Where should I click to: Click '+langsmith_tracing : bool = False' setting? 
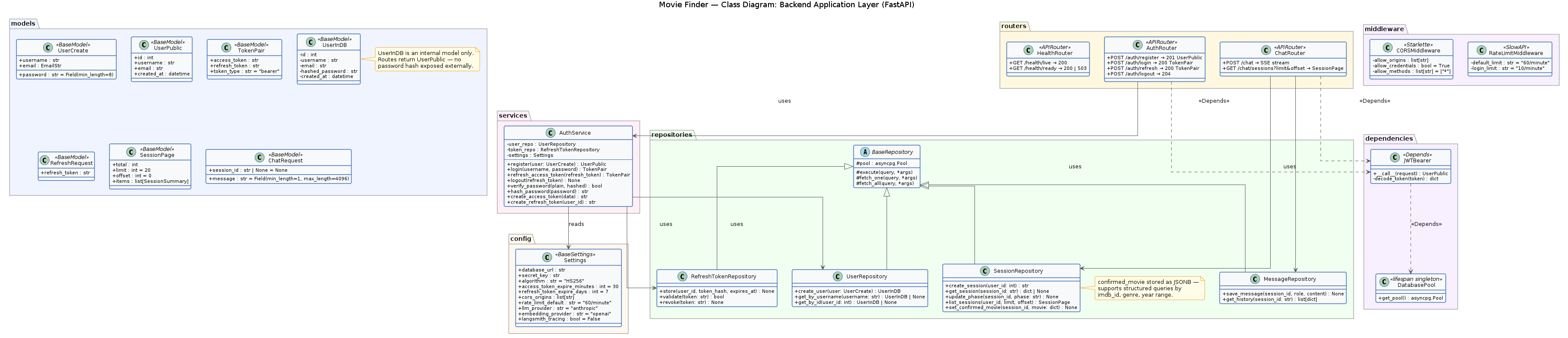(x=559, y=319)
